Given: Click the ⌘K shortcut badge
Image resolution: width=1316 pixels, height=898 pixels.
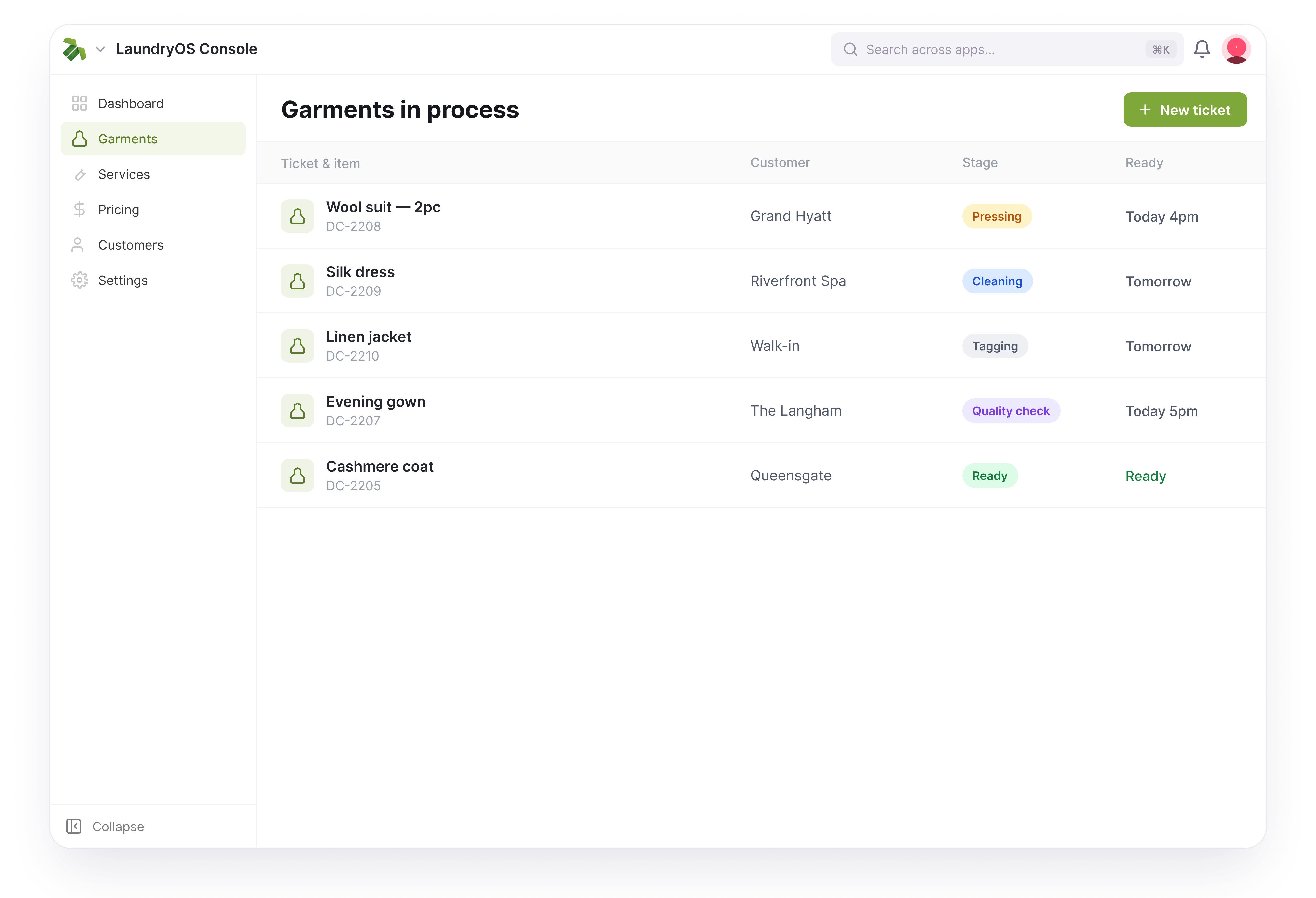Looking at the screenshot, I should pyautogui.click(x=1161, y=49).
